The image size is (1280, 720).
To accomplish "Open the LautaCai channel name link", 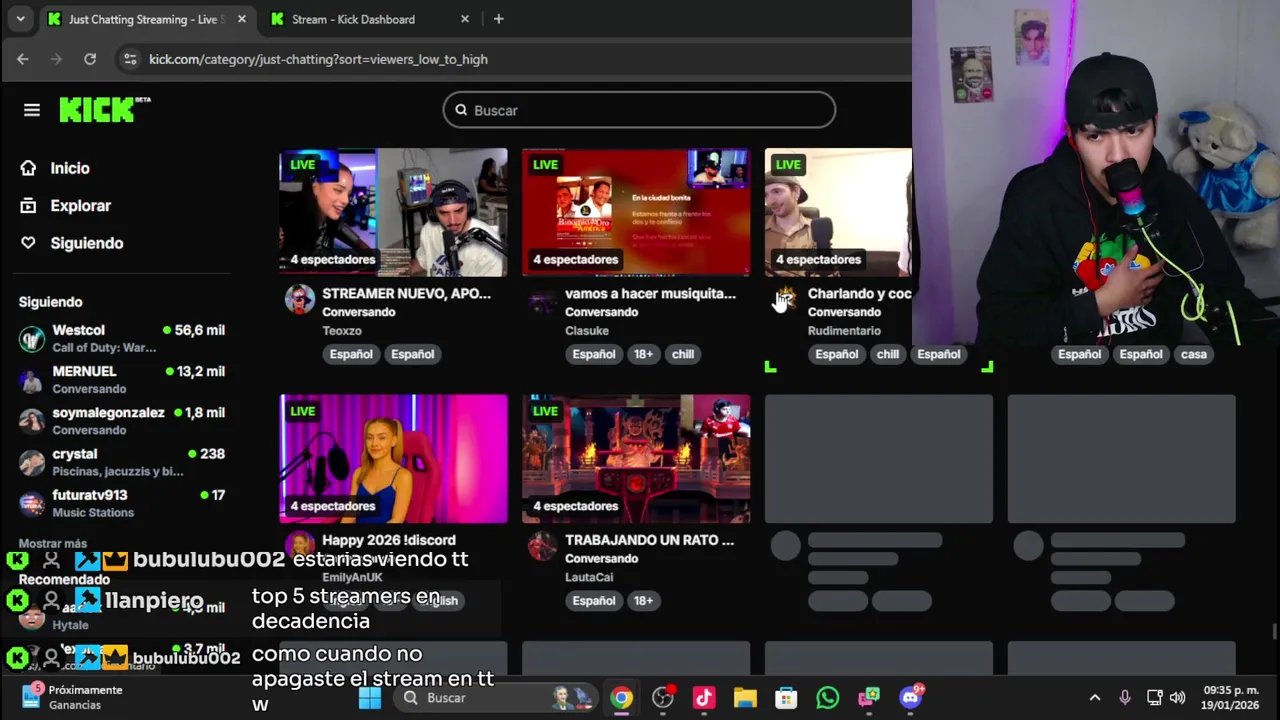I will (589, 577).
